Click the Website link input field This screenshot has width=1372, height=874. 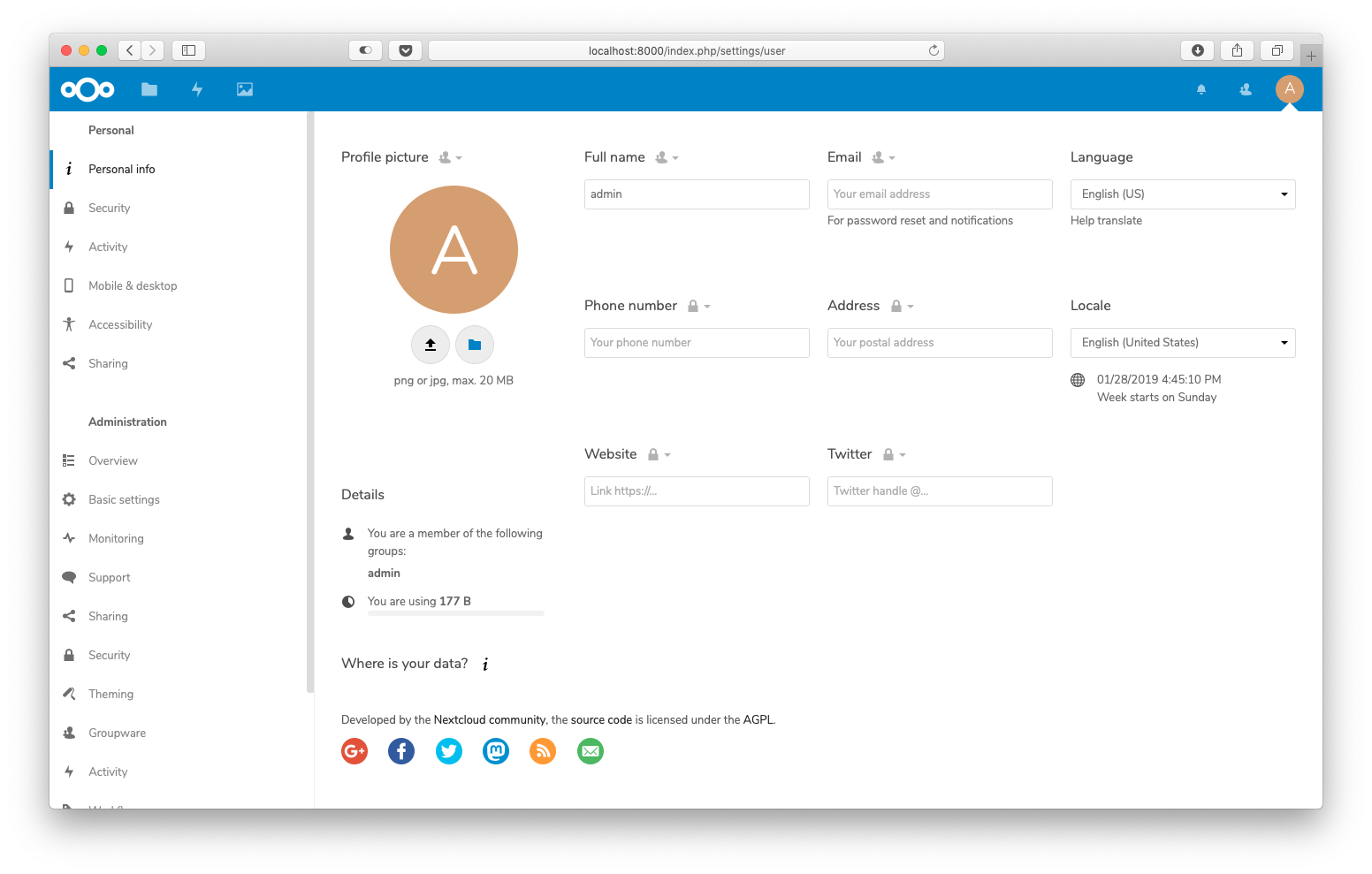[x=697, y=491]
